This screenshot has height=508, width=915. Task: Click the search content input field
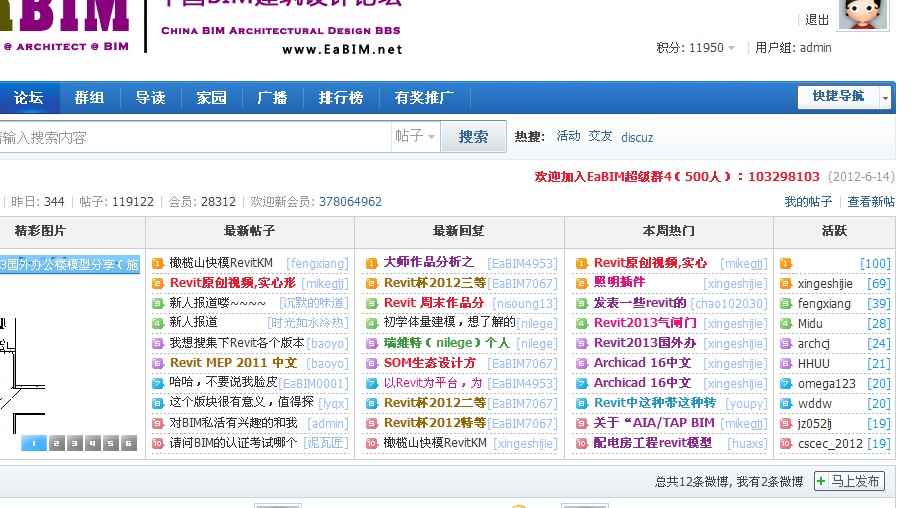(x=195, y=137)
